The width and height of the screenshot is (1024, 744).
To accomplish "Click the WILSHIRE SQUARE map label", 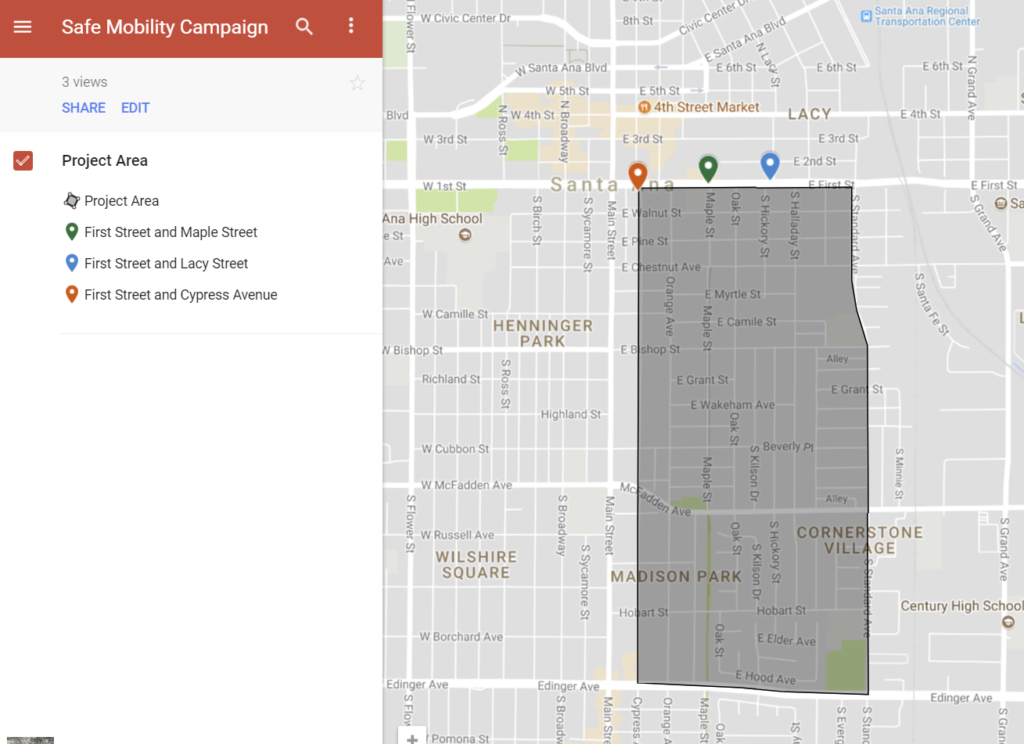I will pos(476,565).
